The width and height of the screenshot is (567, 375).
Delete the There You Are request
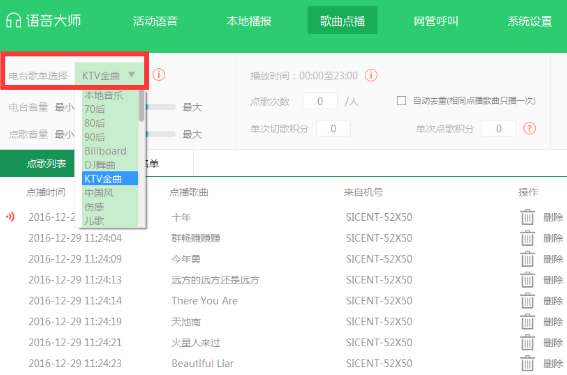[553, 301]
